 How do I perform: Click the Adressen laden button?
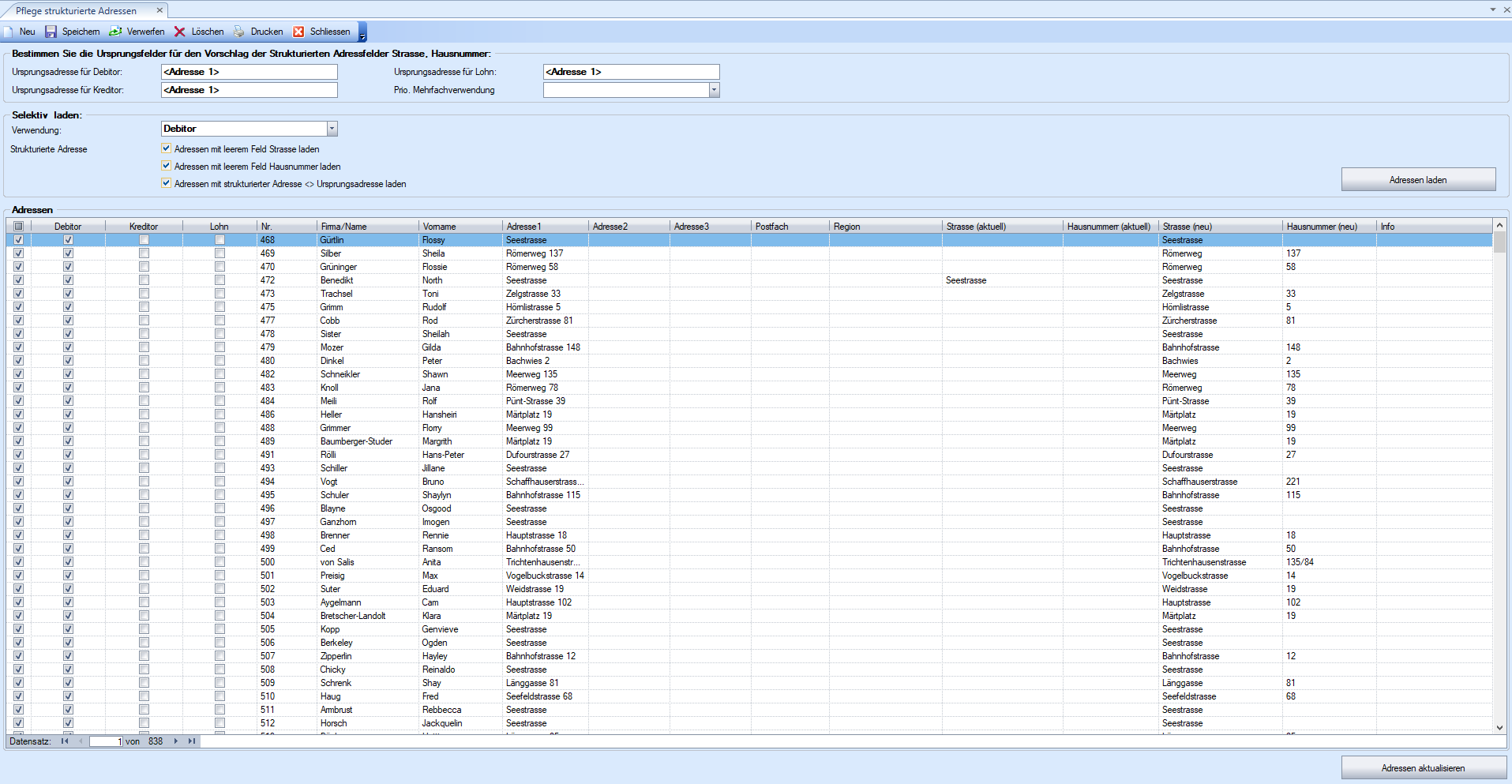coord(1417,180)
